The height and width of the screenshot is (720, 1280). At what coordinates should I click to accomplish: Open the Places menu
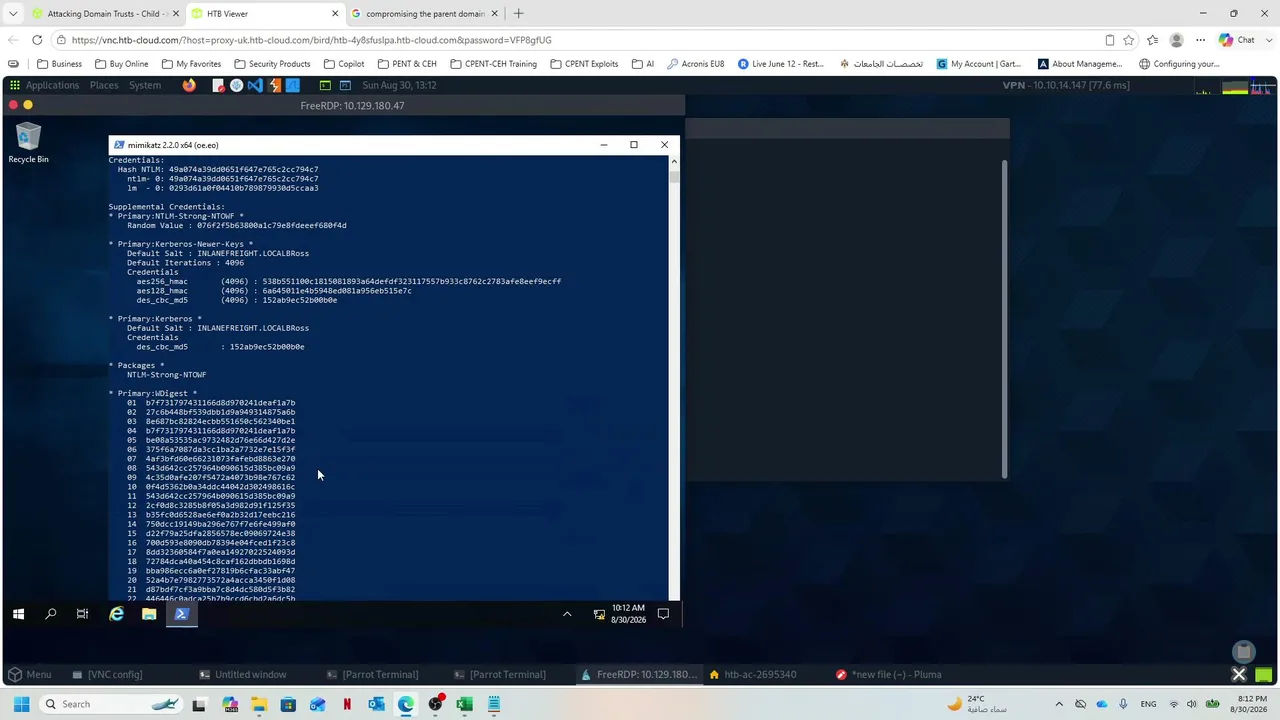pos(104,85)
